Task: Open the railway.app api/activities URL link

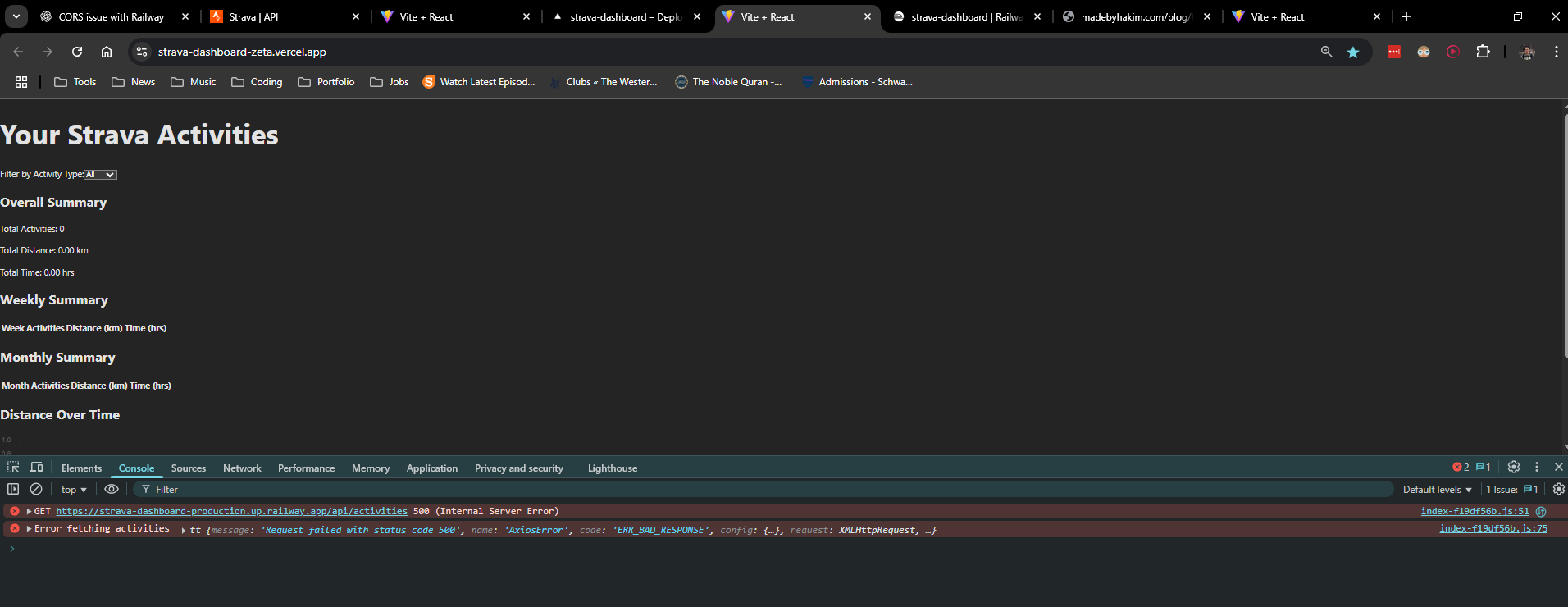Action: pyautogui.click(x=231, y=511)
